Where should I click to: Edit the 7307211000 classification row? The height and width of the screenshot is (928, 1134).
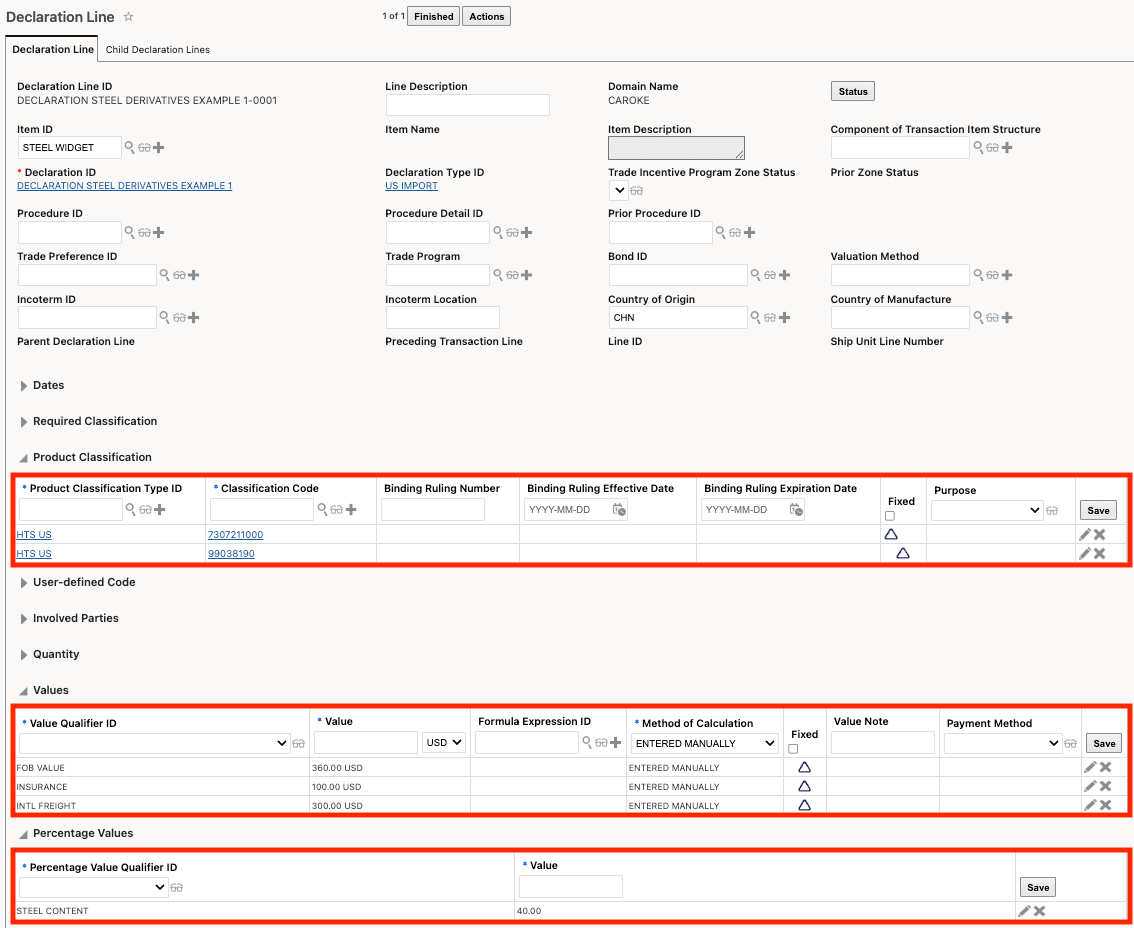[x=1085, y=535]
